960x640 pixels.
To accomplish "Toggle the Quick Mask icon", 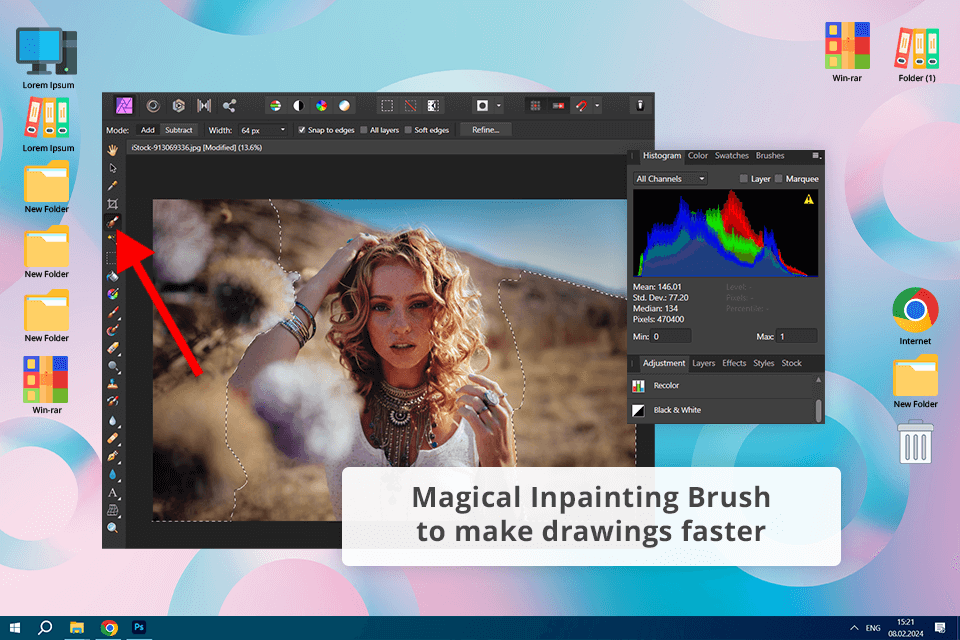I will 482,106.
